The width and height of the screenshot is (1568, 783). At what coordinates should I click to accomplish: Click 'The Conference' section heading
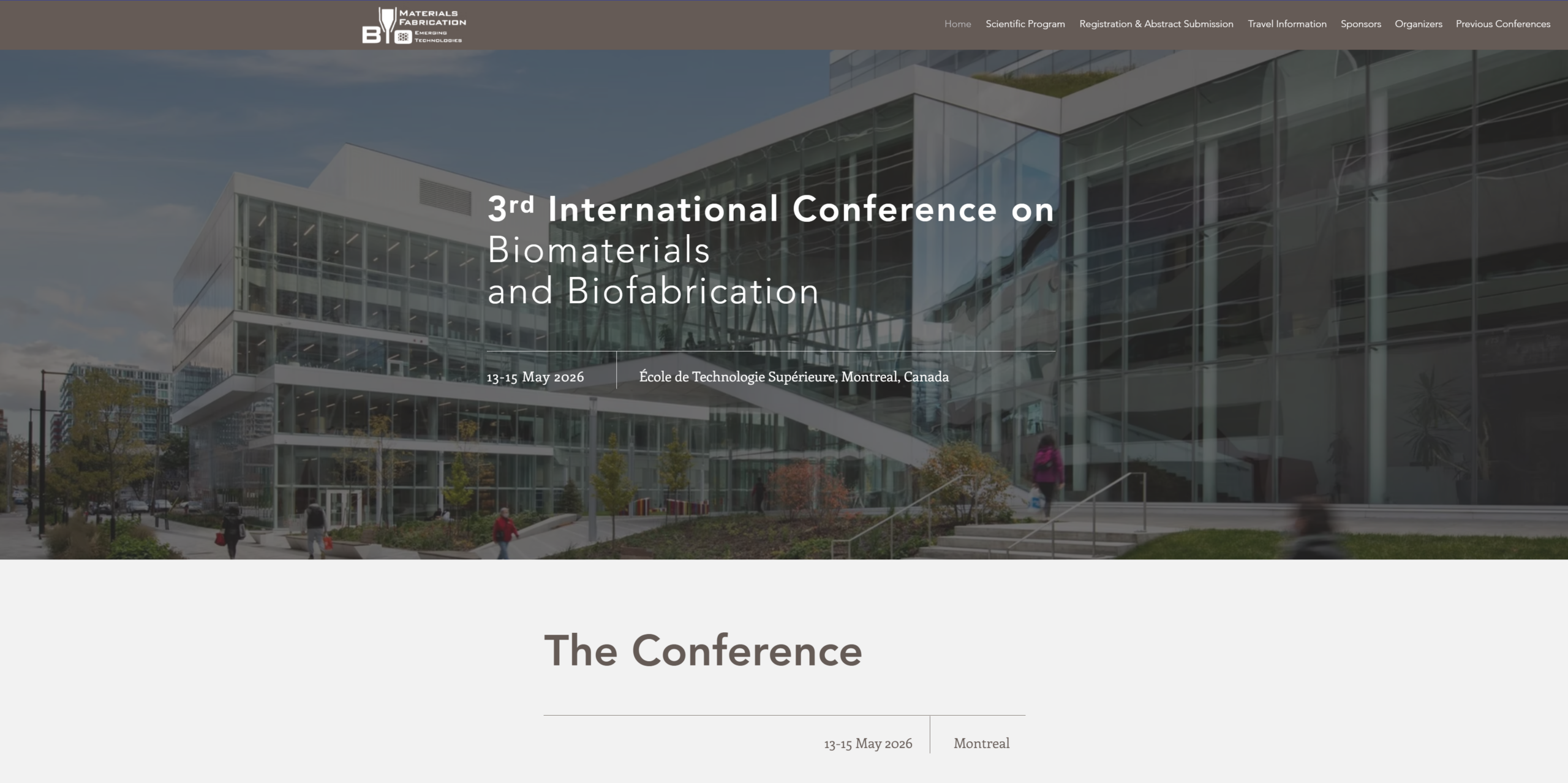703,651
